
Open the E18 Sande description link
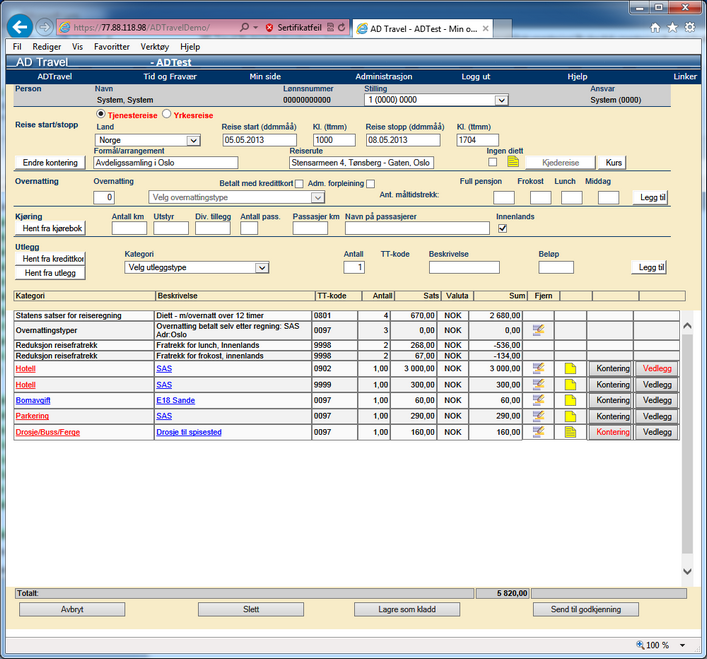click(x=174, y=398)
